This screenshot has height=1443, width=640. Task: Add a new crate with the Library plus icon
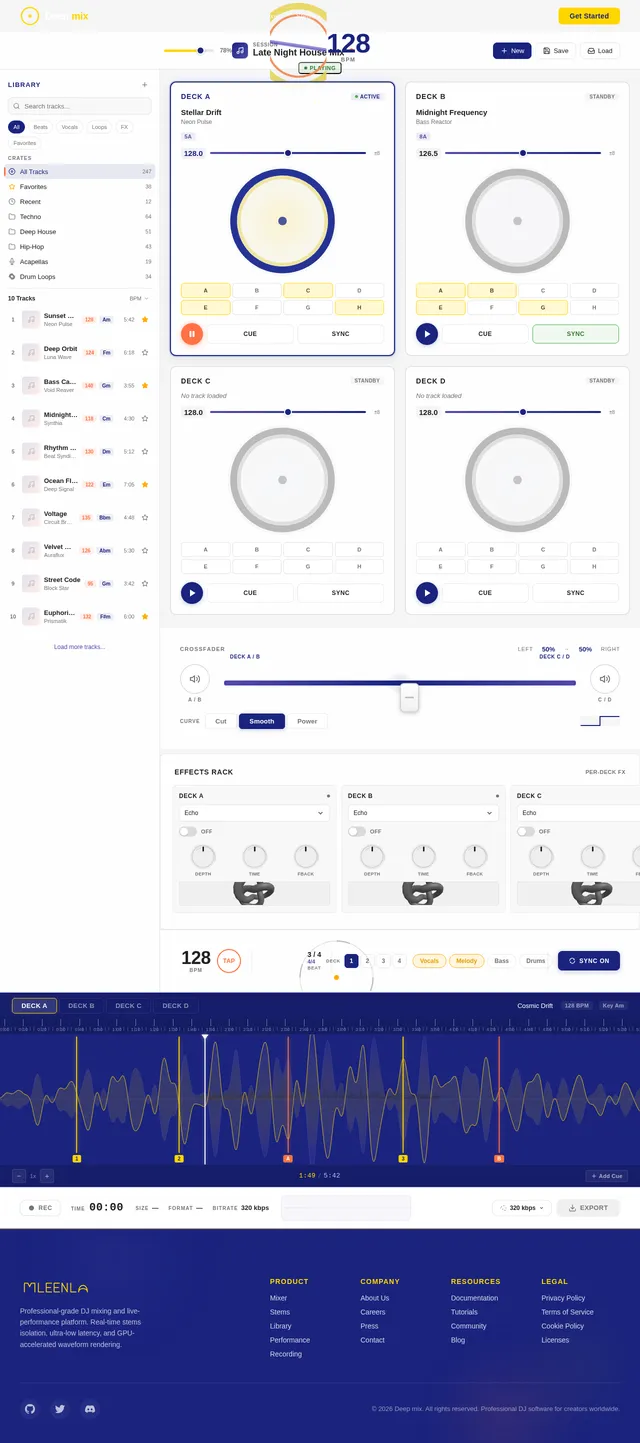point(145,85)
